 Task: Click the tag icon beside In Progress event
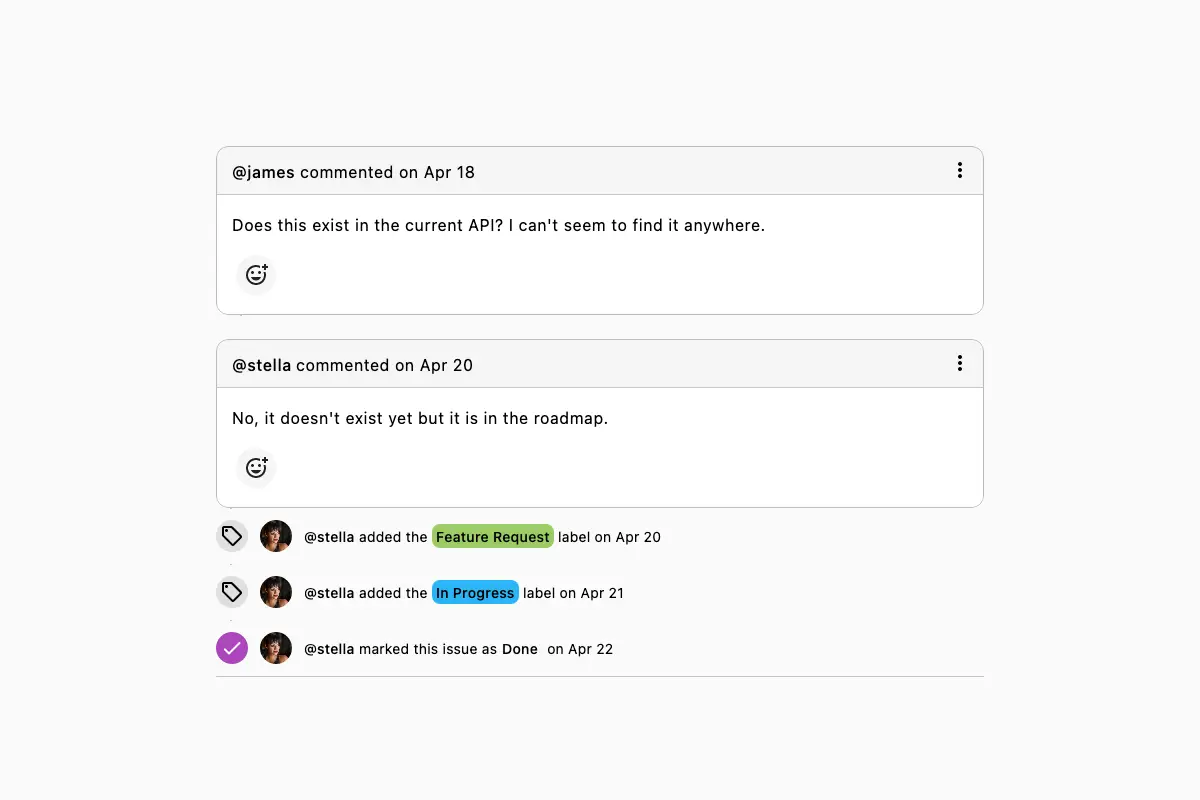(x=232, y=593)
